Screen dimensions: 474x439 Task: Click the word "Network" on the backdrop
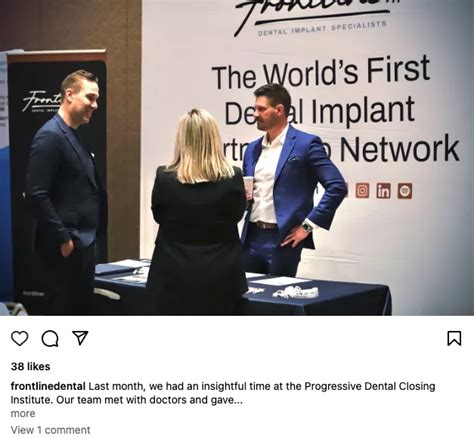[399, 149]
